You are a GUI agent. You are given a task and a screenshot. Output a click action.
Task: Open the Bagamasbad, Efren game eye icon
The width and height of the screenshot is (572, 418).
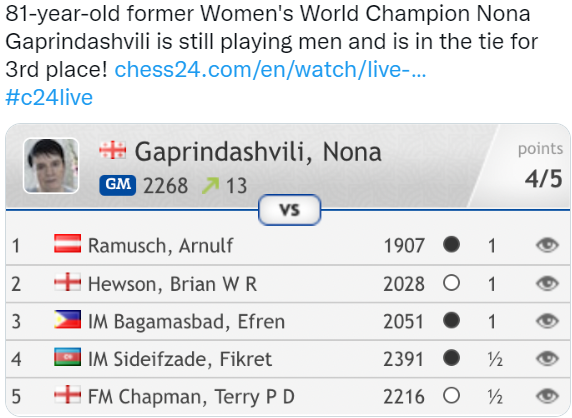547,321
